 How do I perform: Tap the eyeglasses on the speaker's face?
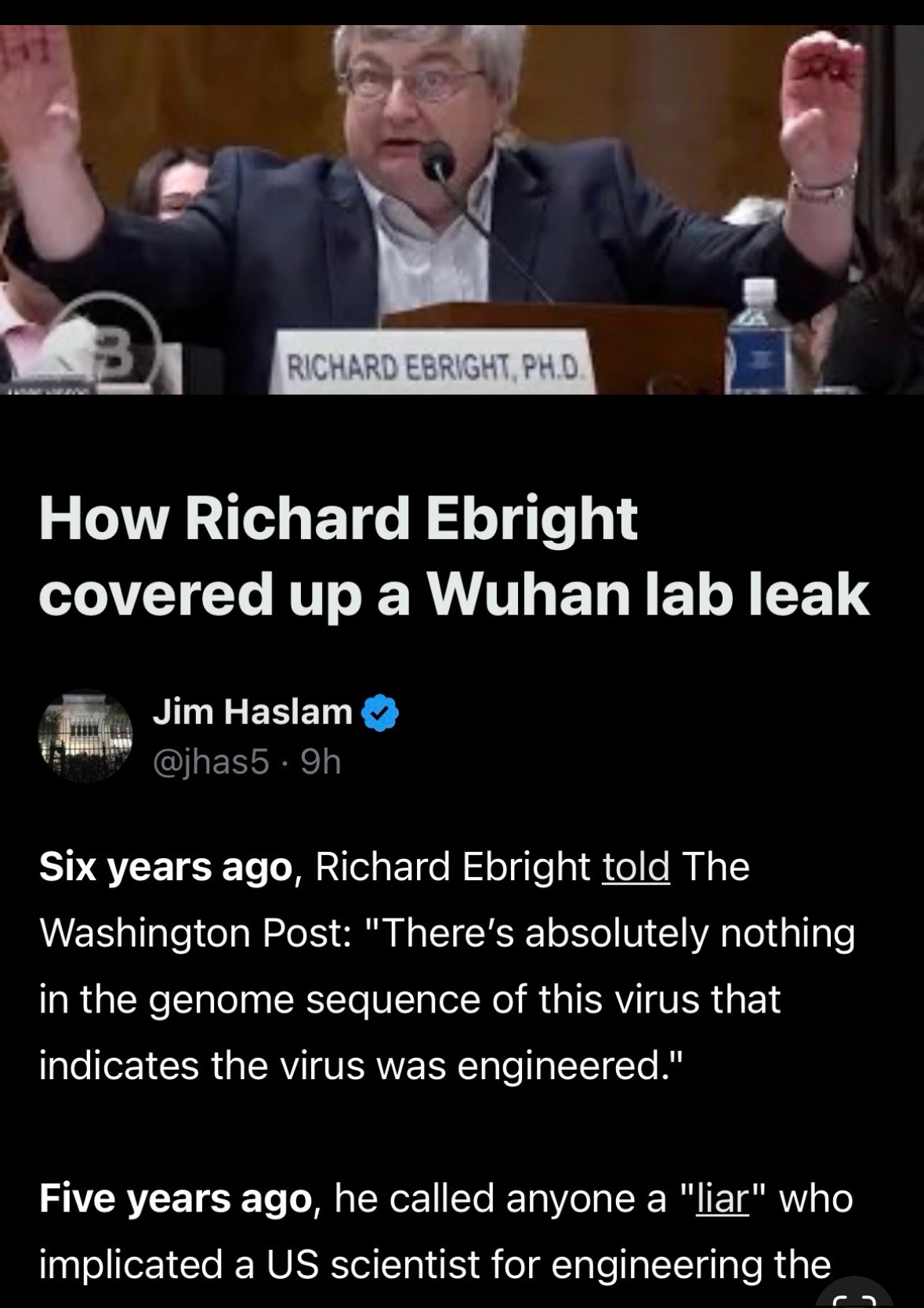coord(415,79)
